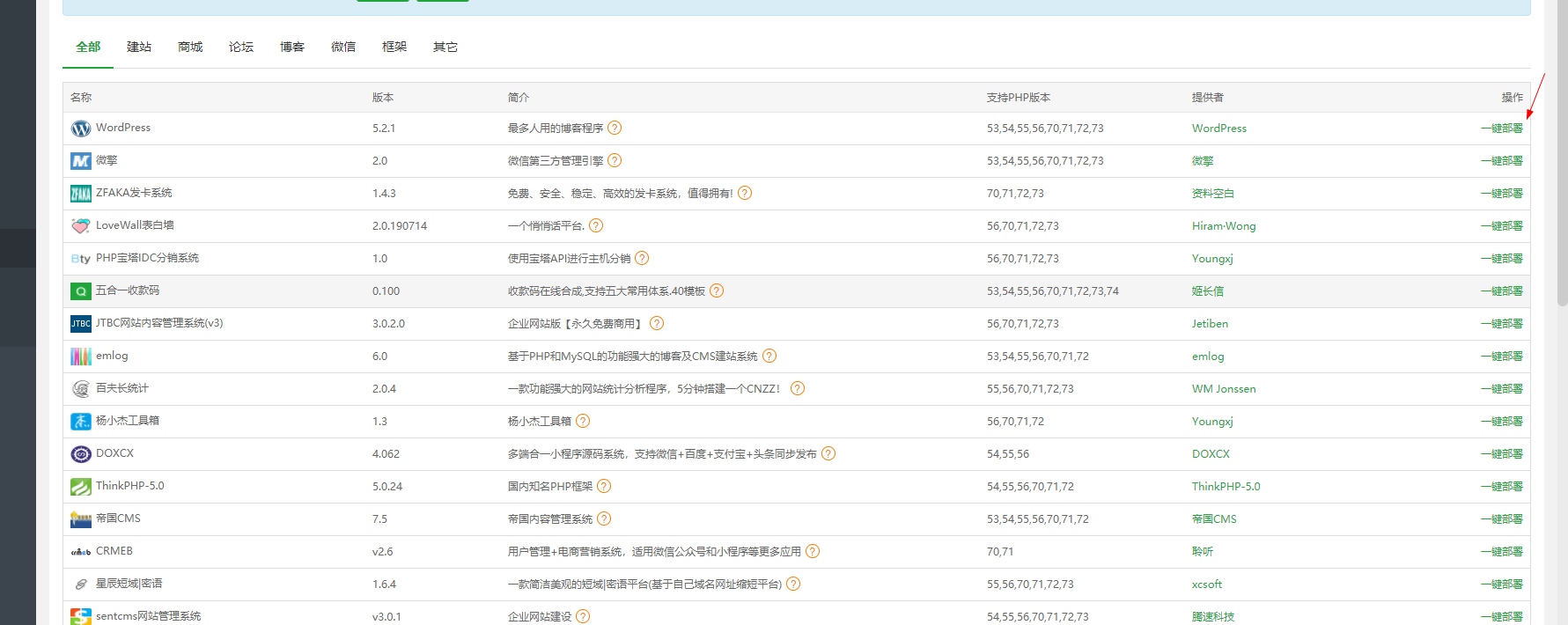
Task: Switch to the 博客 tab
Action: pyautogui.click(x=292, y=48)
